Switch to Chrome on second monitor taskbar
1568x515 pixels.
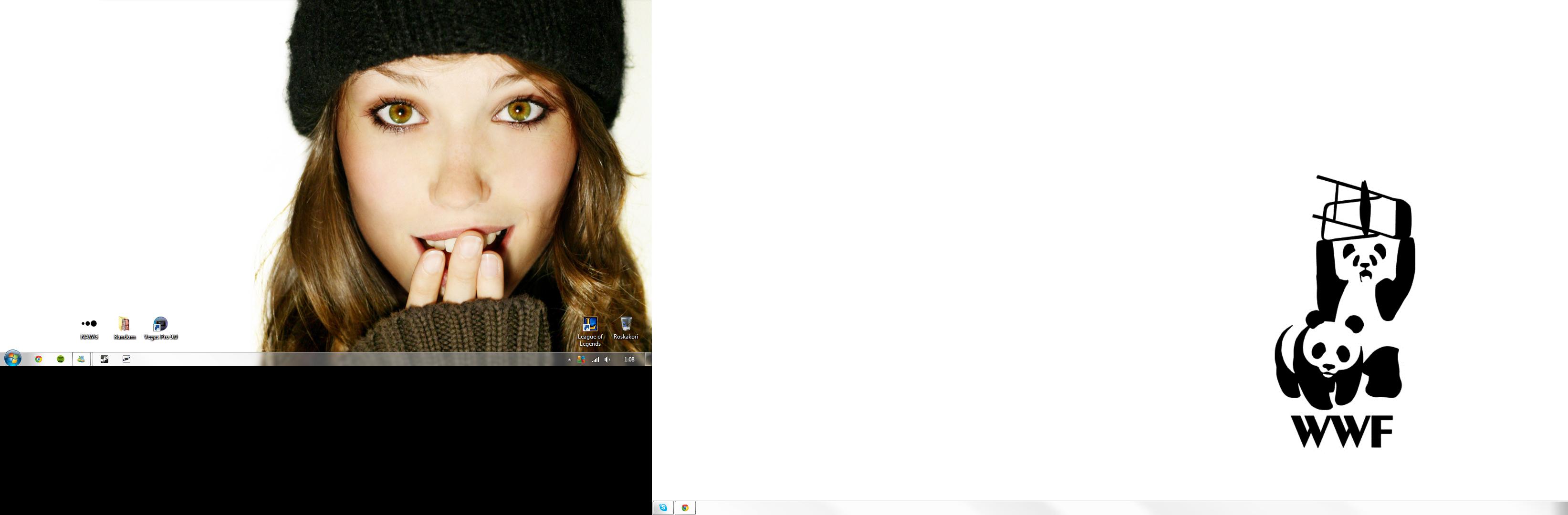coord(685,508)
